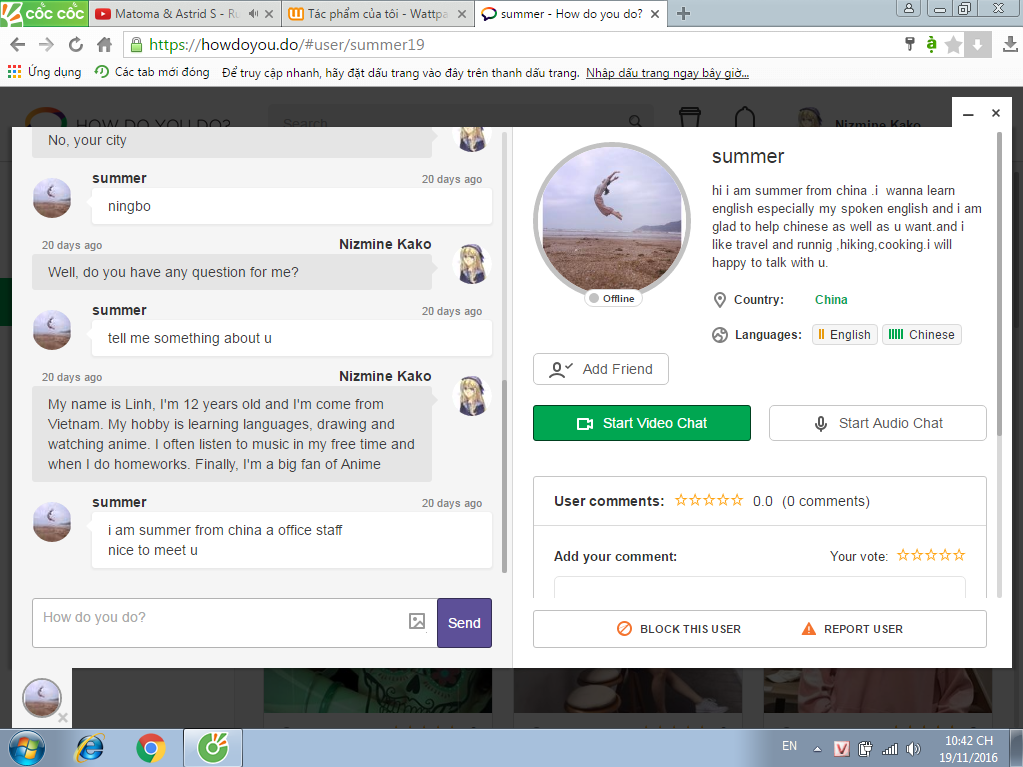Block this user

679,629
